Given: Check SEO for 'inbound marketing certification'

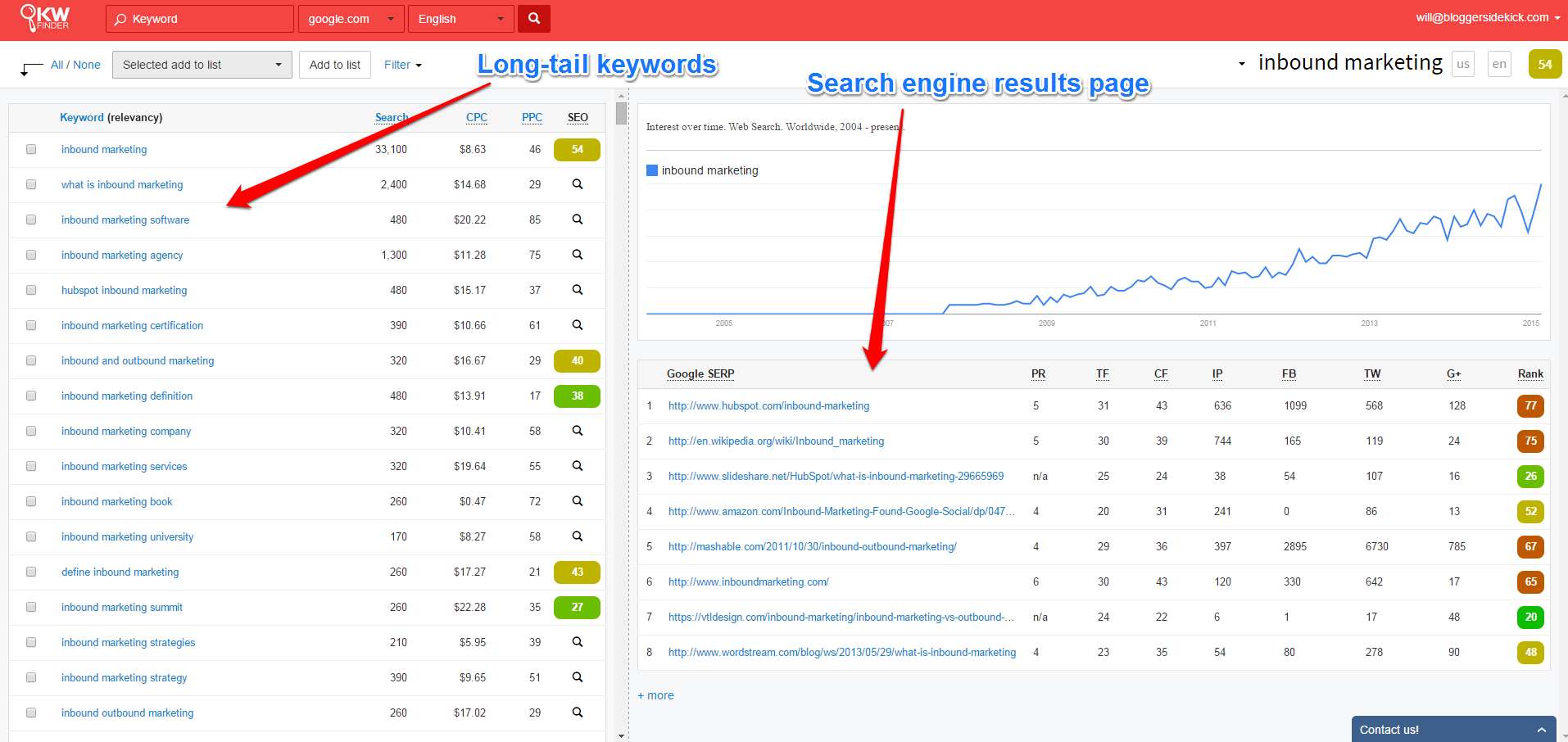Looking at the screenshot, I should [x=578, y=325].
